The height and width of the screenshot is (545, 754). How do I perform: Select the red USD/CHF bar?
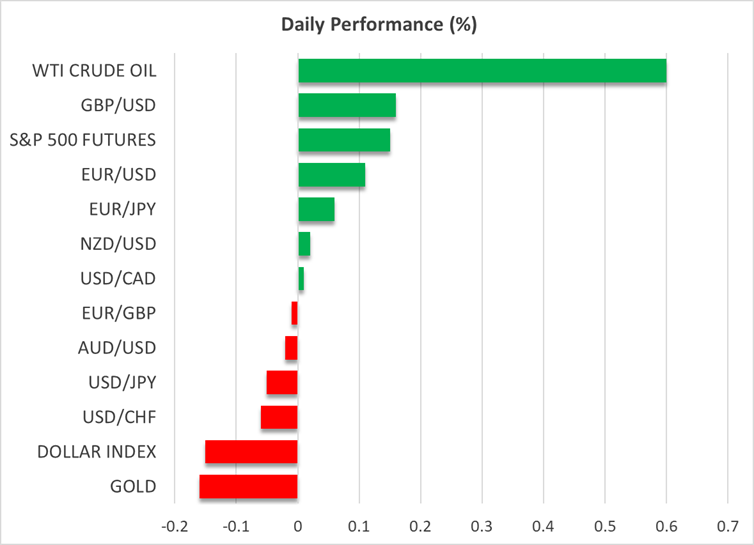(279, 417)
